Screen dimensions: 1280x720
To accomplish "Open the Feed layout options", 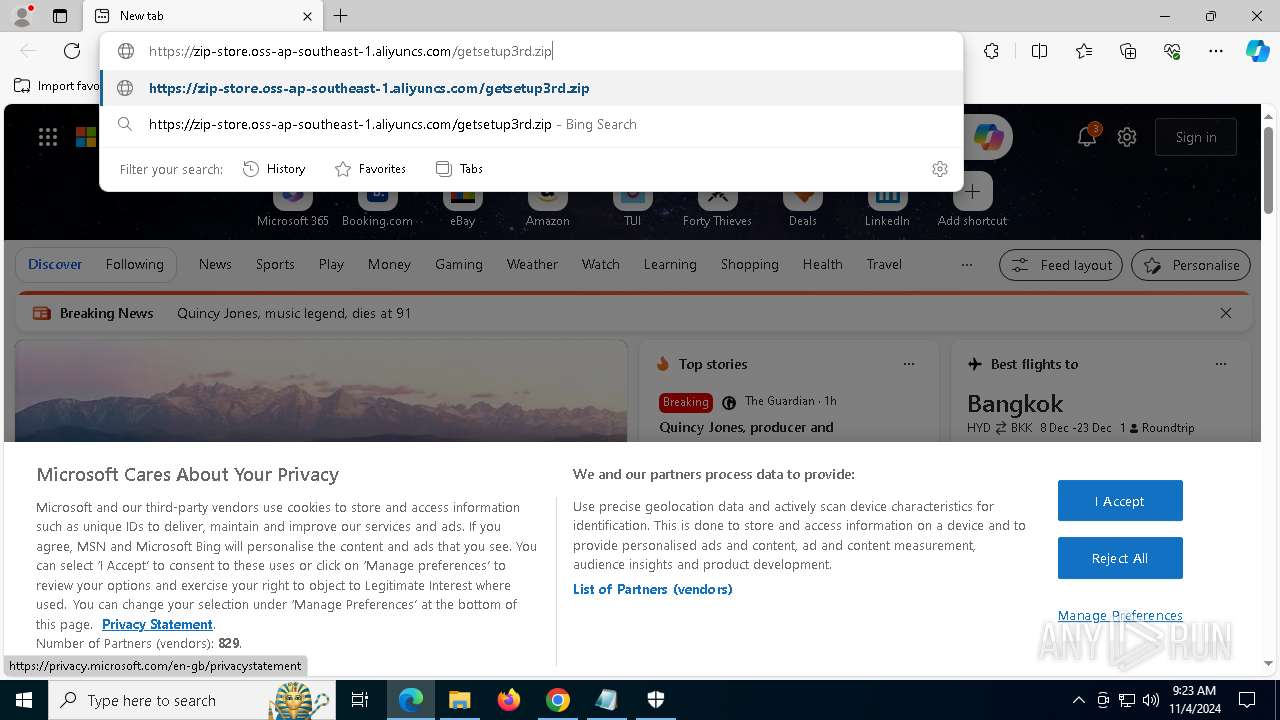I will coord(1061,265).
